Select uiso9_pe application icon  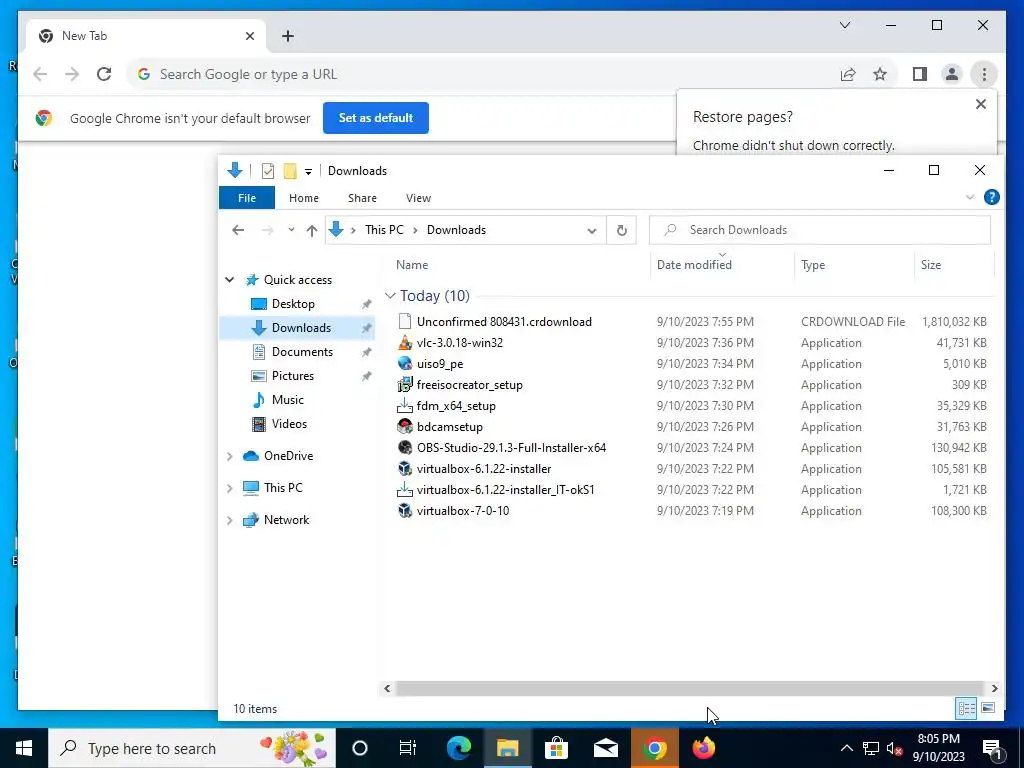coord(405,364)
